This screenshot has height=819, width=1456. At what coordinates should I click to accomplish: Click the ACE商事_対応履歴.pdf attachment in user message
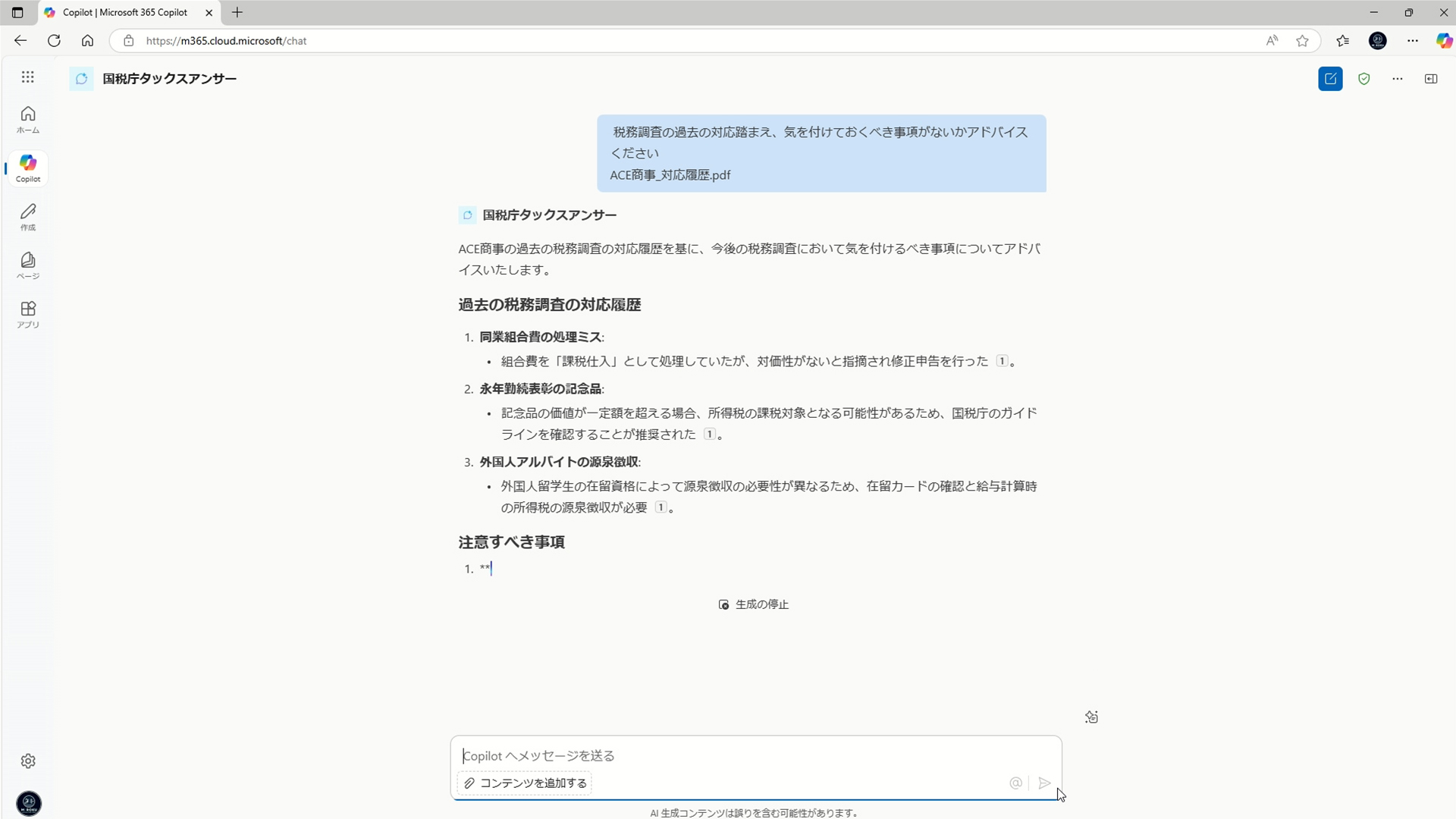(x=670, y=175)
